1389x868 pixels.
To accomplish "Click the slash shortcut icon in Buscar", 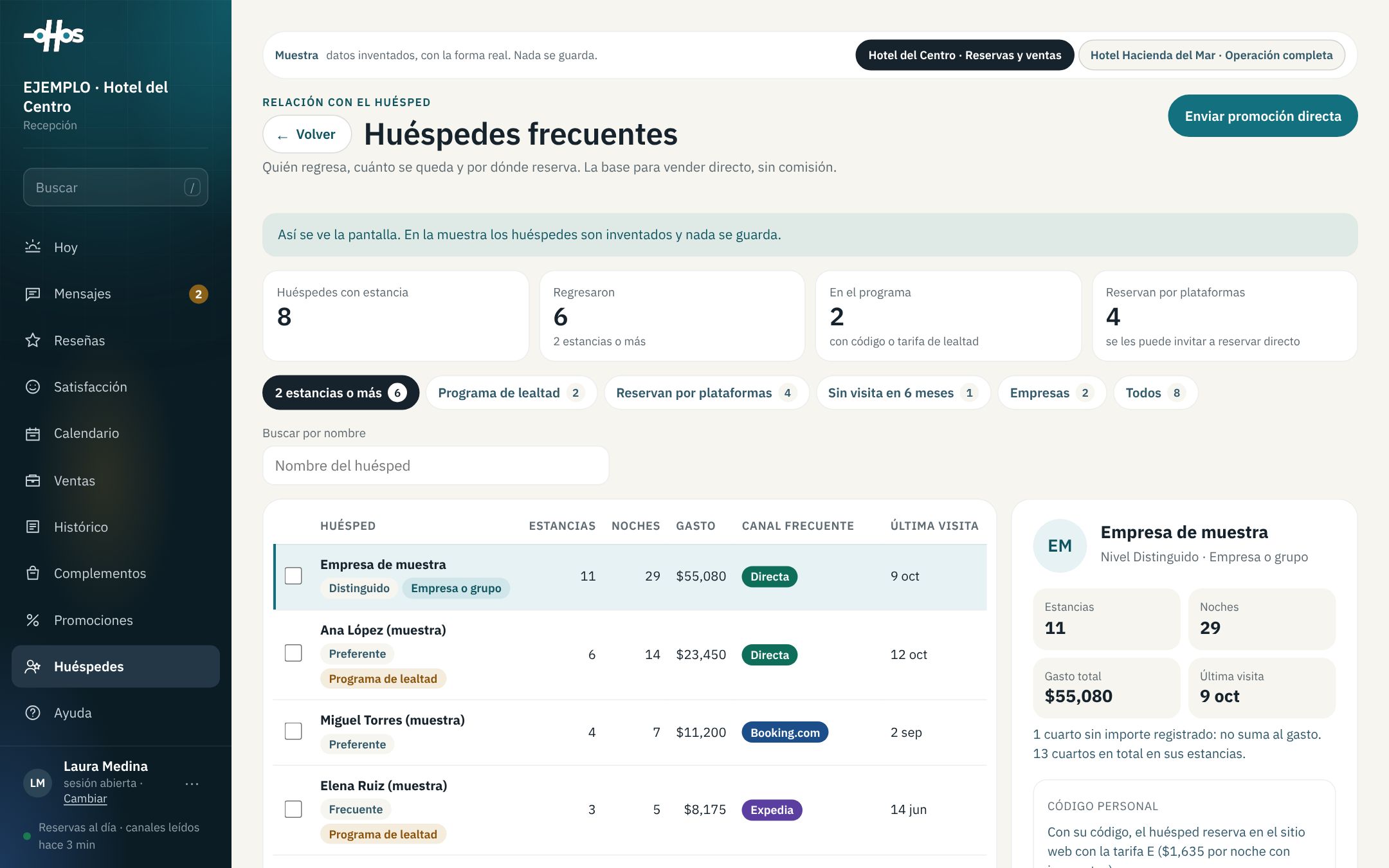I will [192, 187].
